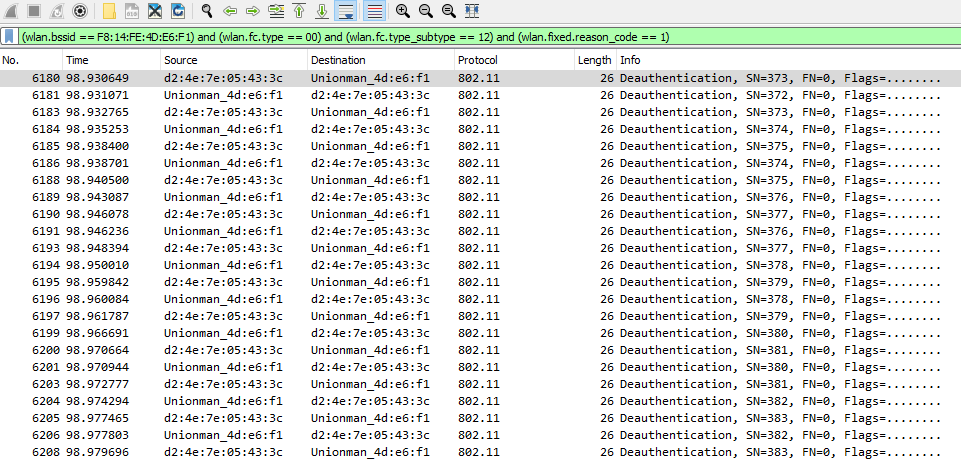961x465 pixels.
Task: Select packet number 6208 row
Action: pyautogui.click(x=480, y=452)
